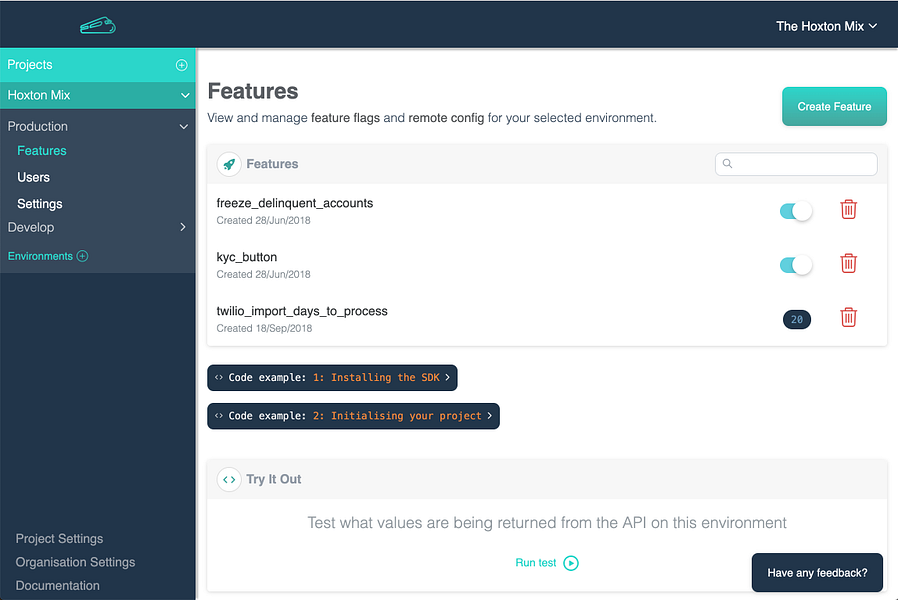This screenshot has height=600, width=898.
Task: Click the app logo in header
Action: tap(98, 26)
